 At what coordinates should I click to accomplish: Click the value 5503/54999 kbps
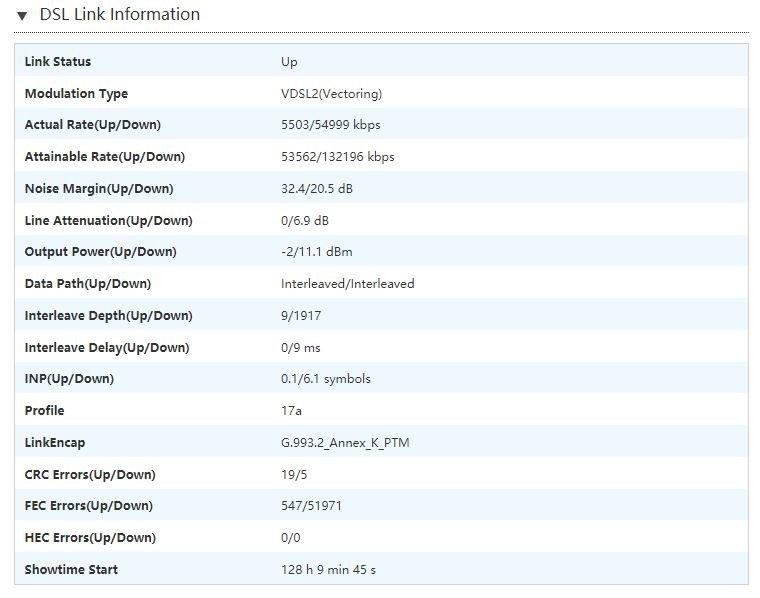tap(331, 125)
